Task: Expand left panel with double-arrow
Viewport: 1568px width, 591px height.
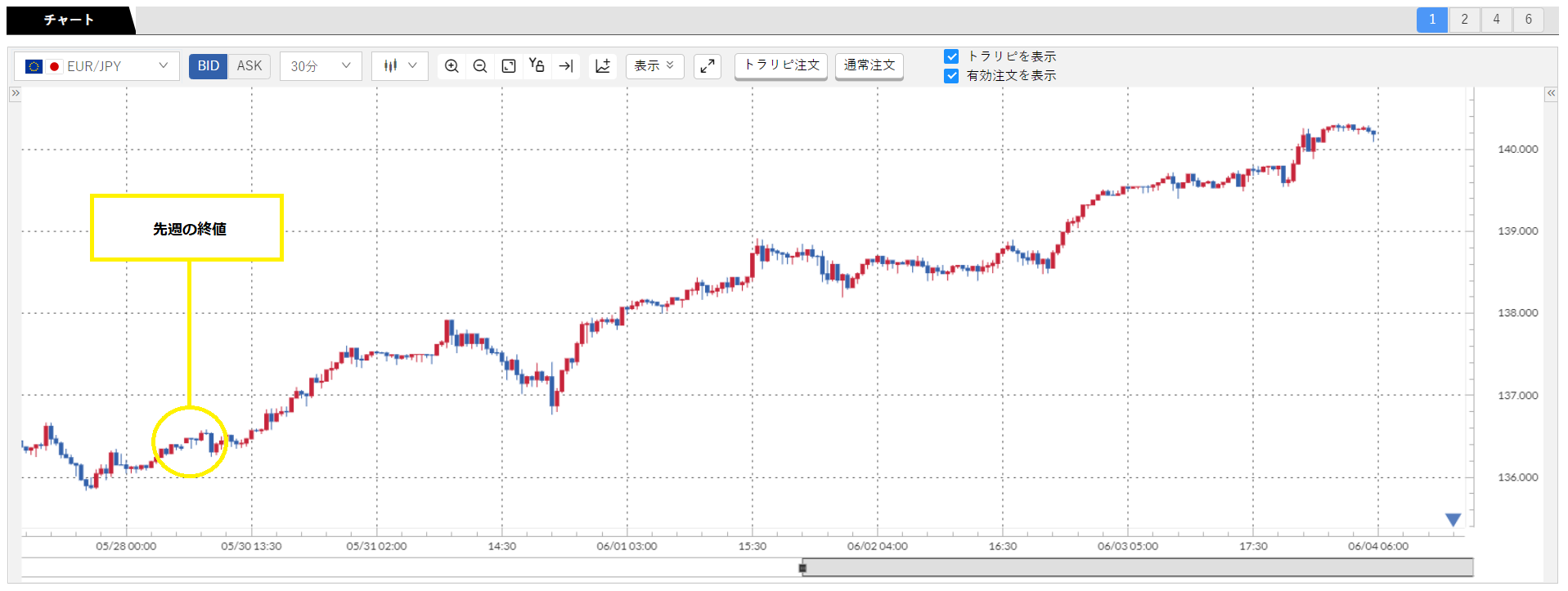Action: click(15, 93)
